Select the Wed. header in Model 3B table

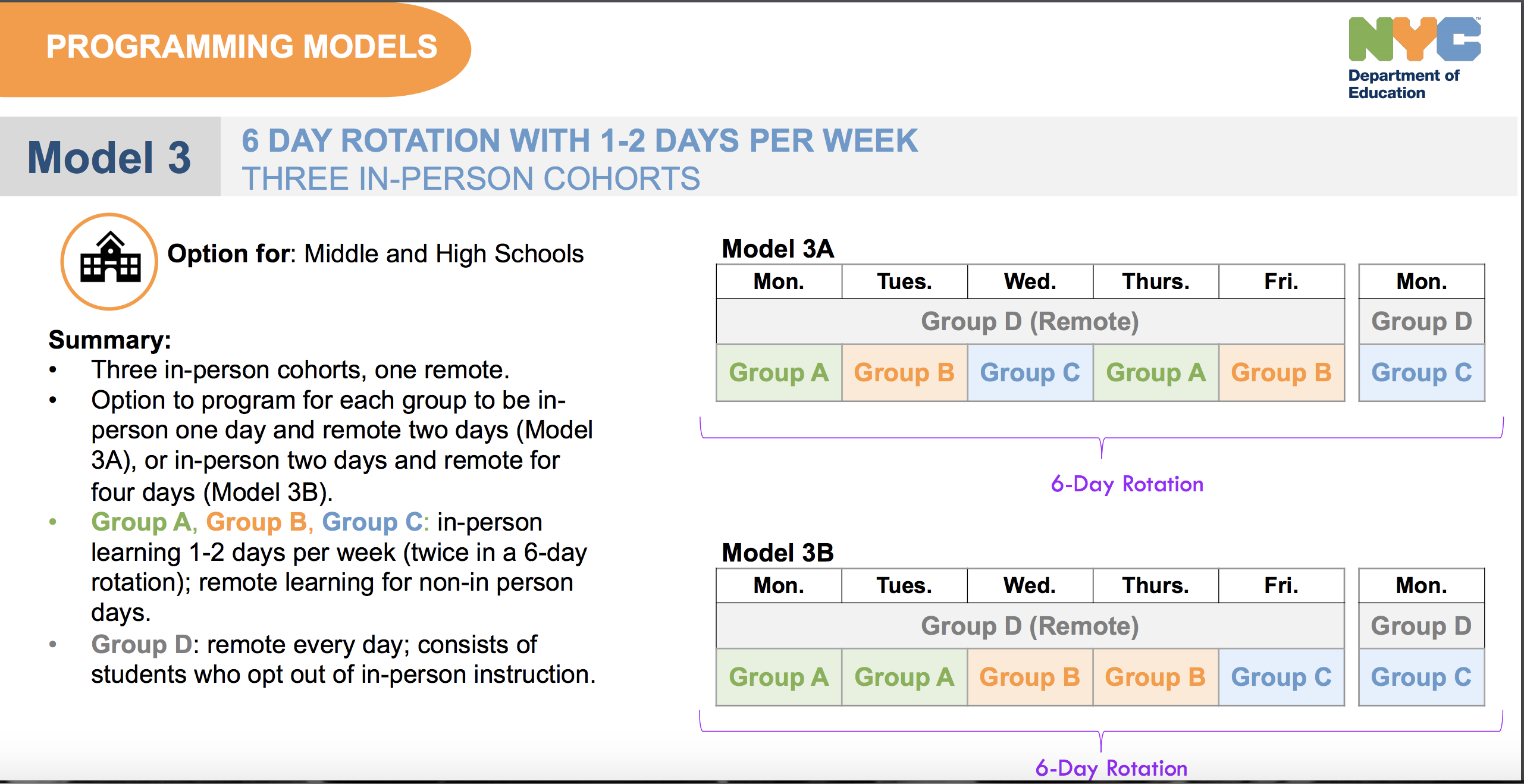click(x=1030, y=585)
